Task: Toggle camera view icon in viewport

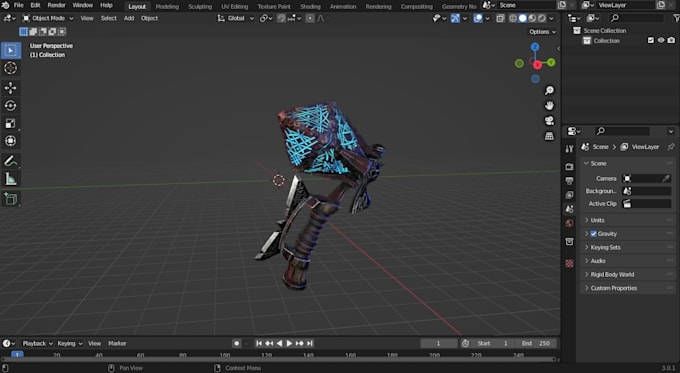Action: point(549,121)
